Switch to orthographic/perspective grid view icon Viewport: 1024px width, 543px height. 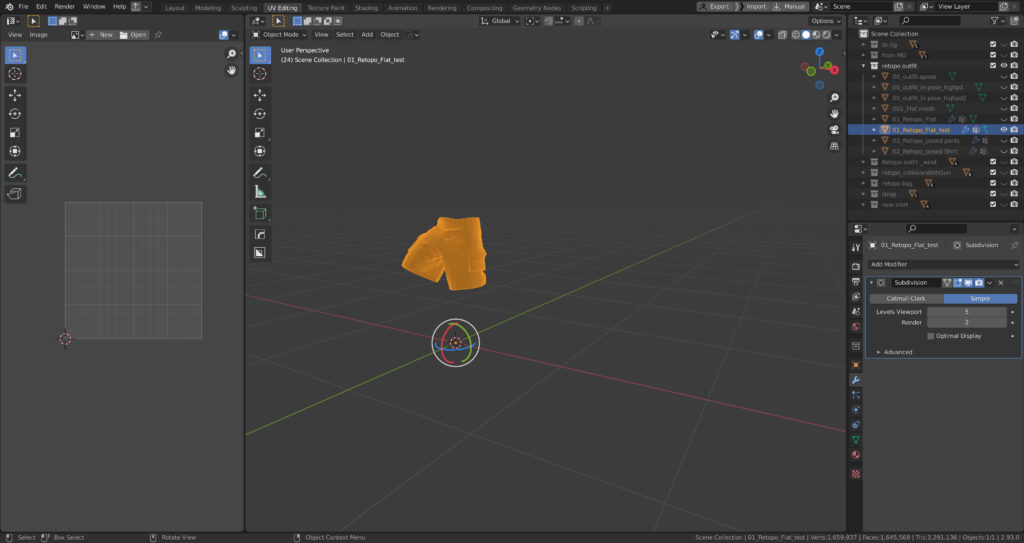coord(834,146)
